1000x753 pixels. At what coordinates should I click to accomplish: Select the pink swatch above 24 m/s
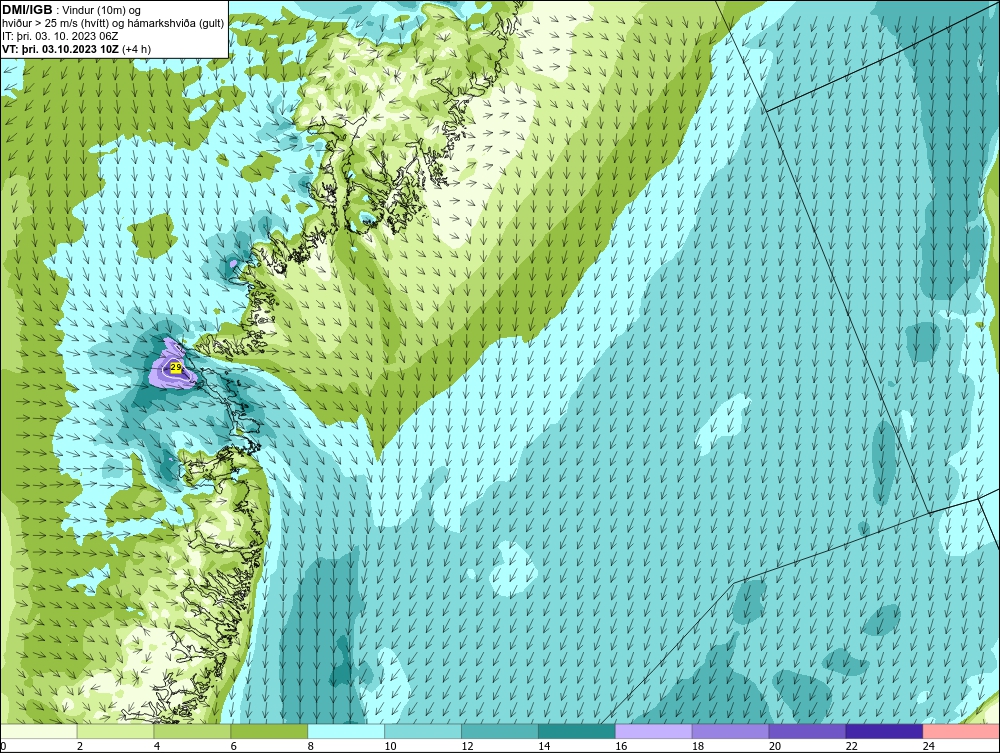click(x=960, y=731)
